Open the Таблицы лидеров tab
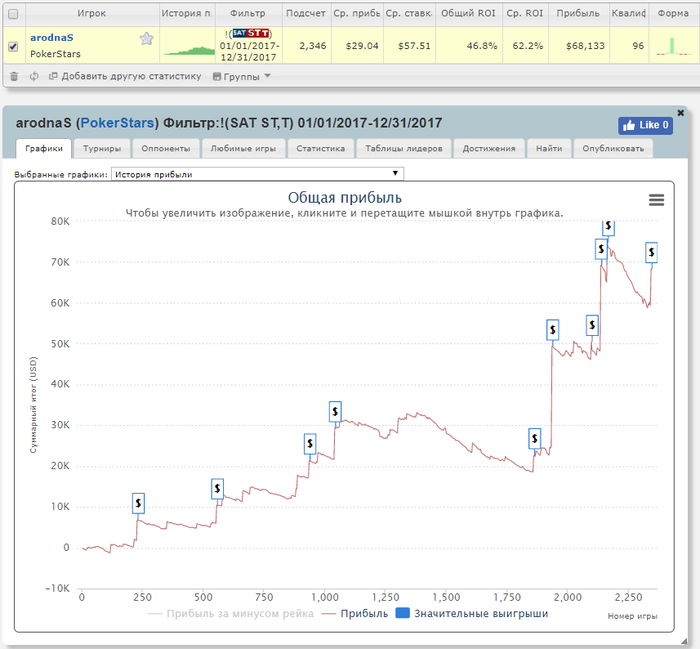 (x=404, y=149)
